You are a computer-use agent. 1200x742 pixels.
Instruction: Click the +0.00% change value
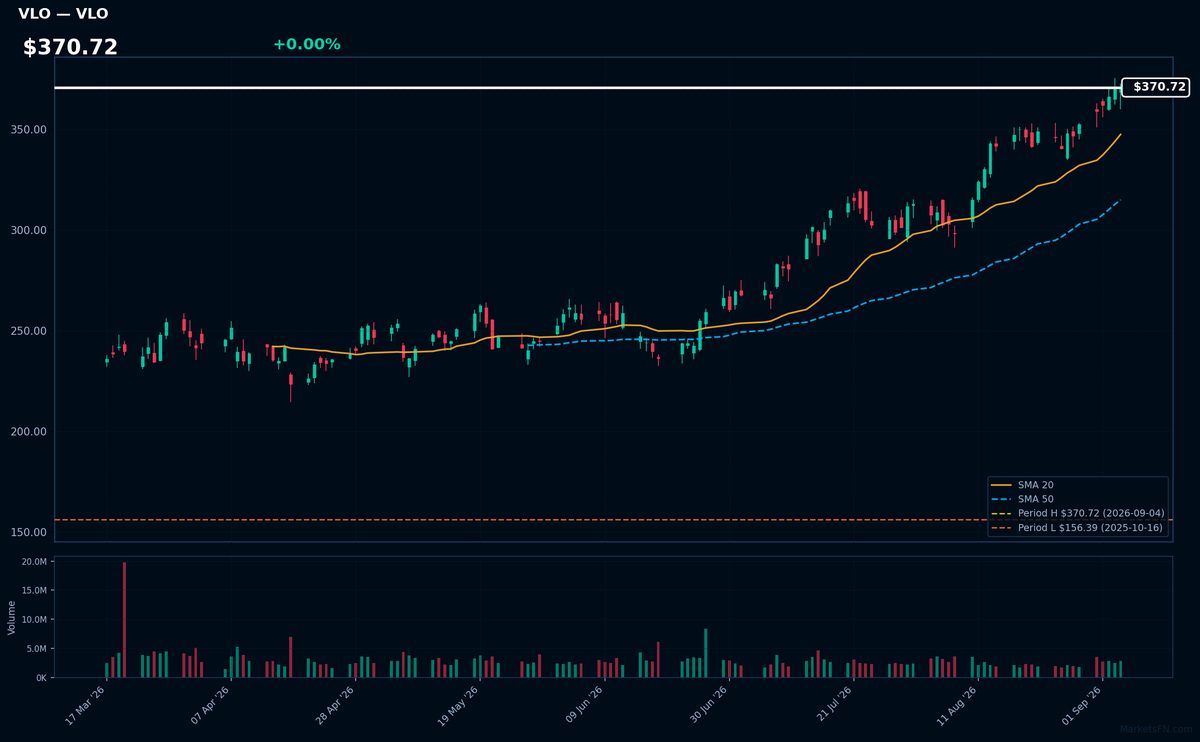306,44
